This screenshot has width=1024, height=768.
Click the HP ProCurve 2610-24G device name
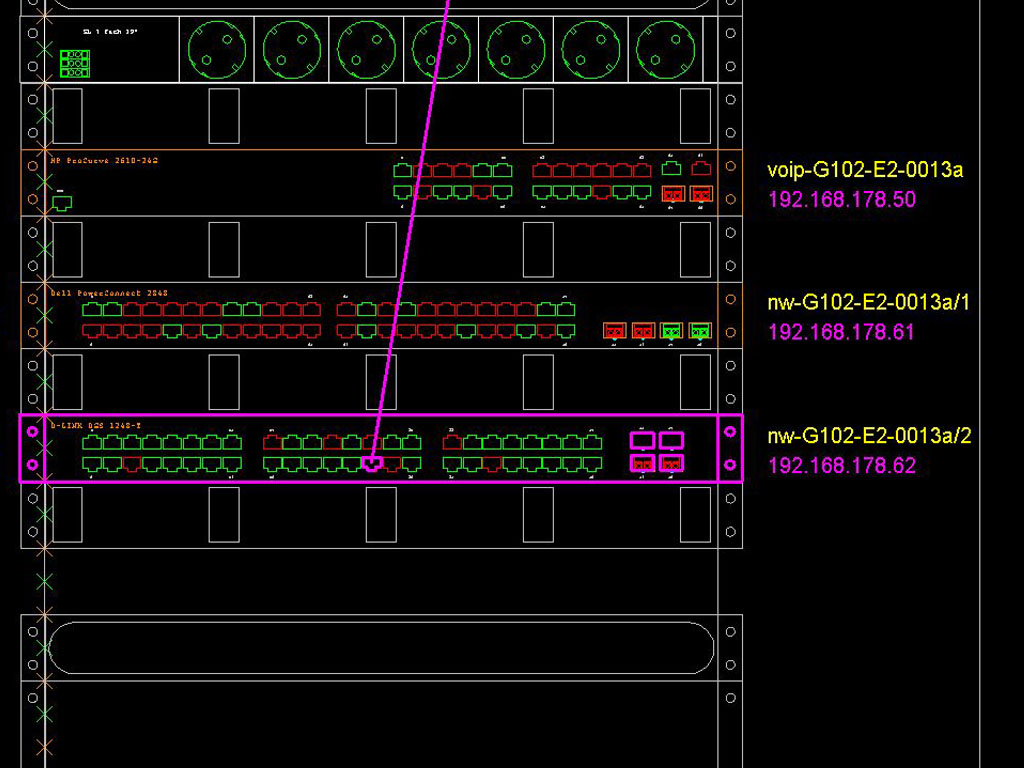(x=104, y=160)
